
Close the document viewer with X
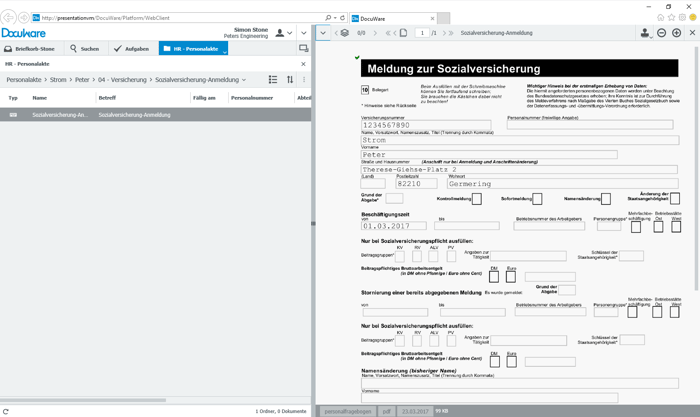[x=692, y=33]
